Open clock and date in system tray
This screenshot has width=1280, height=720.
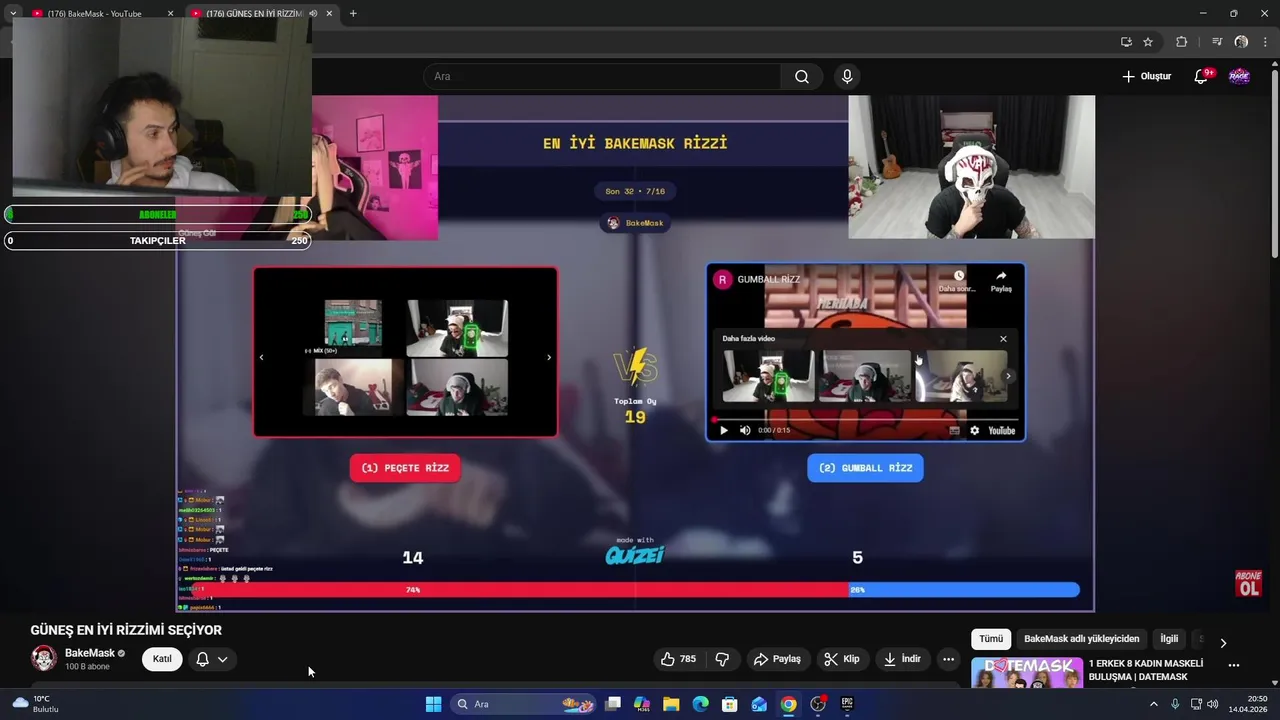click(x=1248, y=704)
